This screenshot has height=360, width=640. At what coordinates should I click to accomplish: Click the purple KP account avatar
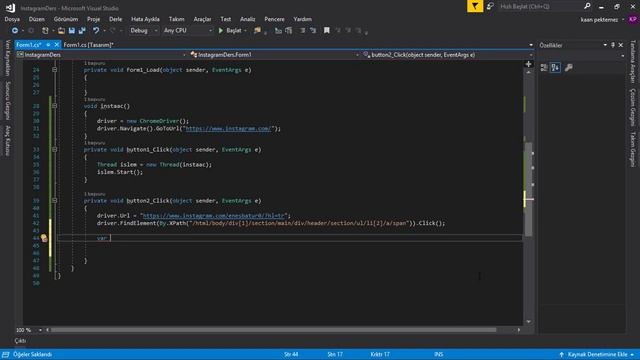point(633,19)
